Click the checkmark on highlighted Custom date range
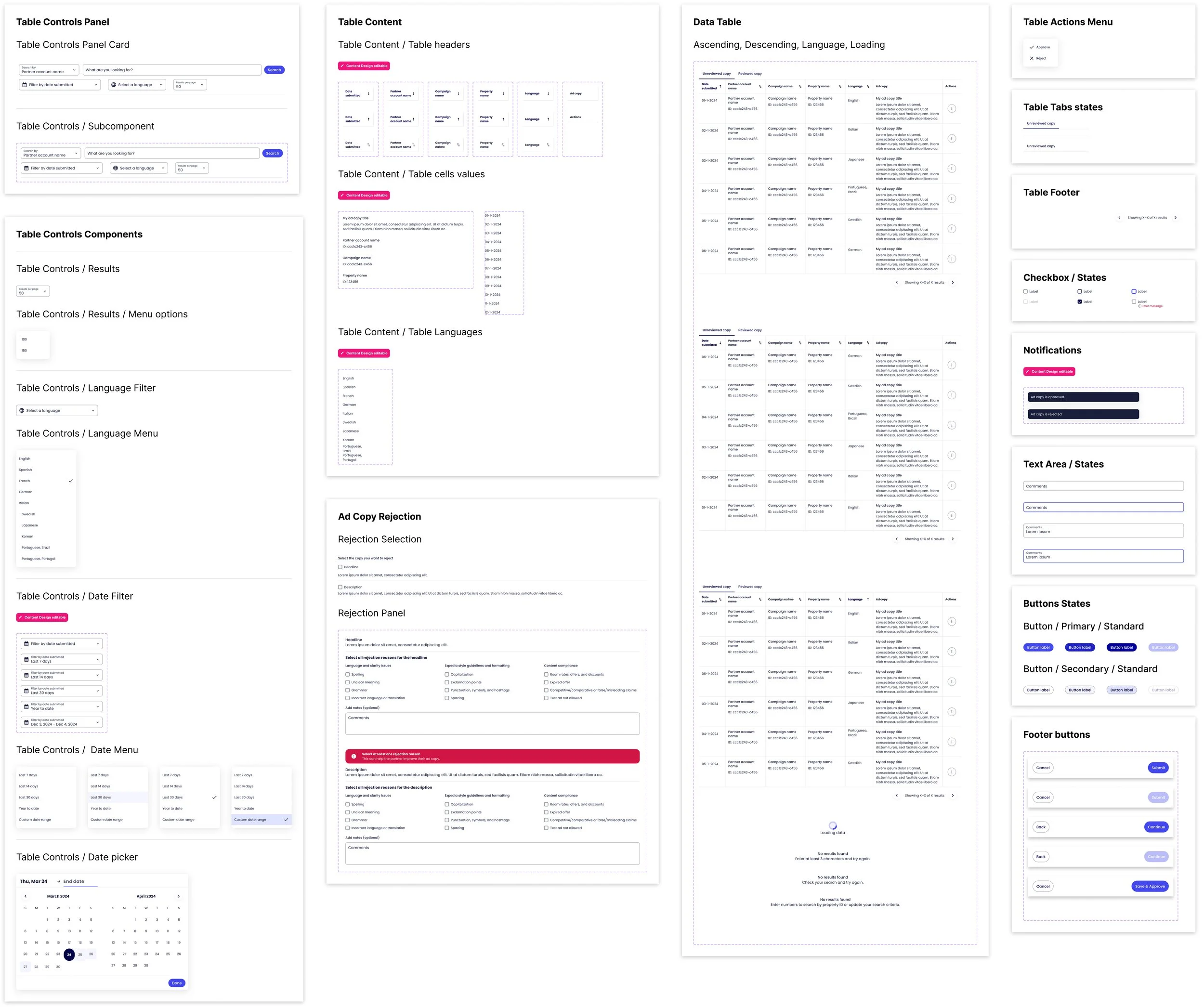The width and height of the screenshot is (1204, 1007). [x=286, y=820]
